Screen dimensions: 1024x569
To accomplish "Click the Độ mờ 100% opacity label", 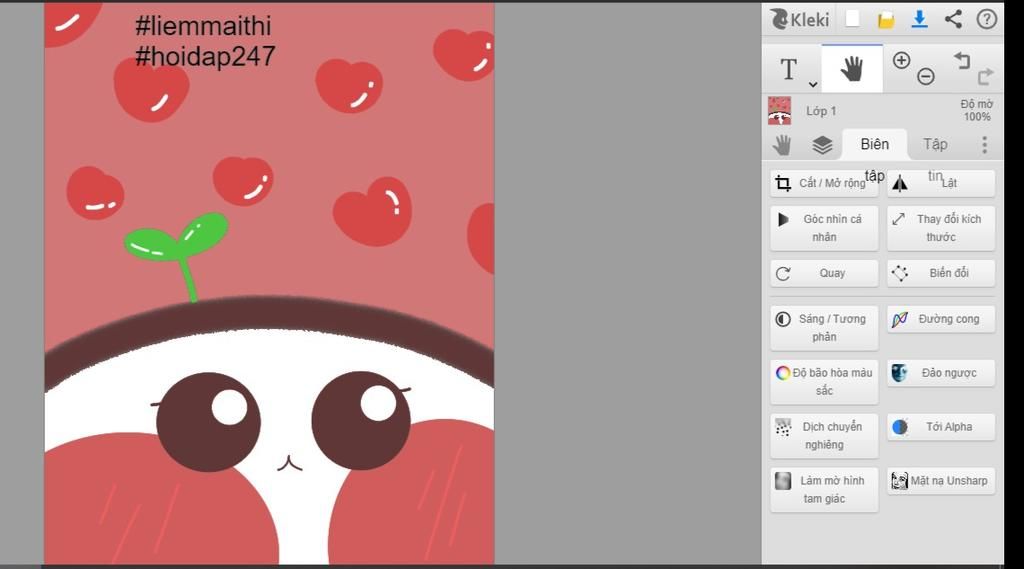I will tap(976, 110).
